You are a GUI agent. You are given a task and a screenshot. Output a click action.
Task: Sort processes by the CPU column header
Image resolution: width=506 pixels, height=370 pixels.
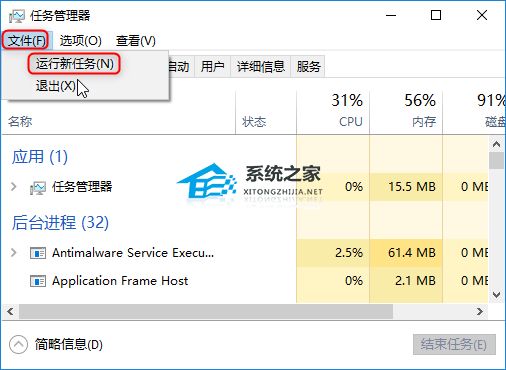click(x=333, y=111)
